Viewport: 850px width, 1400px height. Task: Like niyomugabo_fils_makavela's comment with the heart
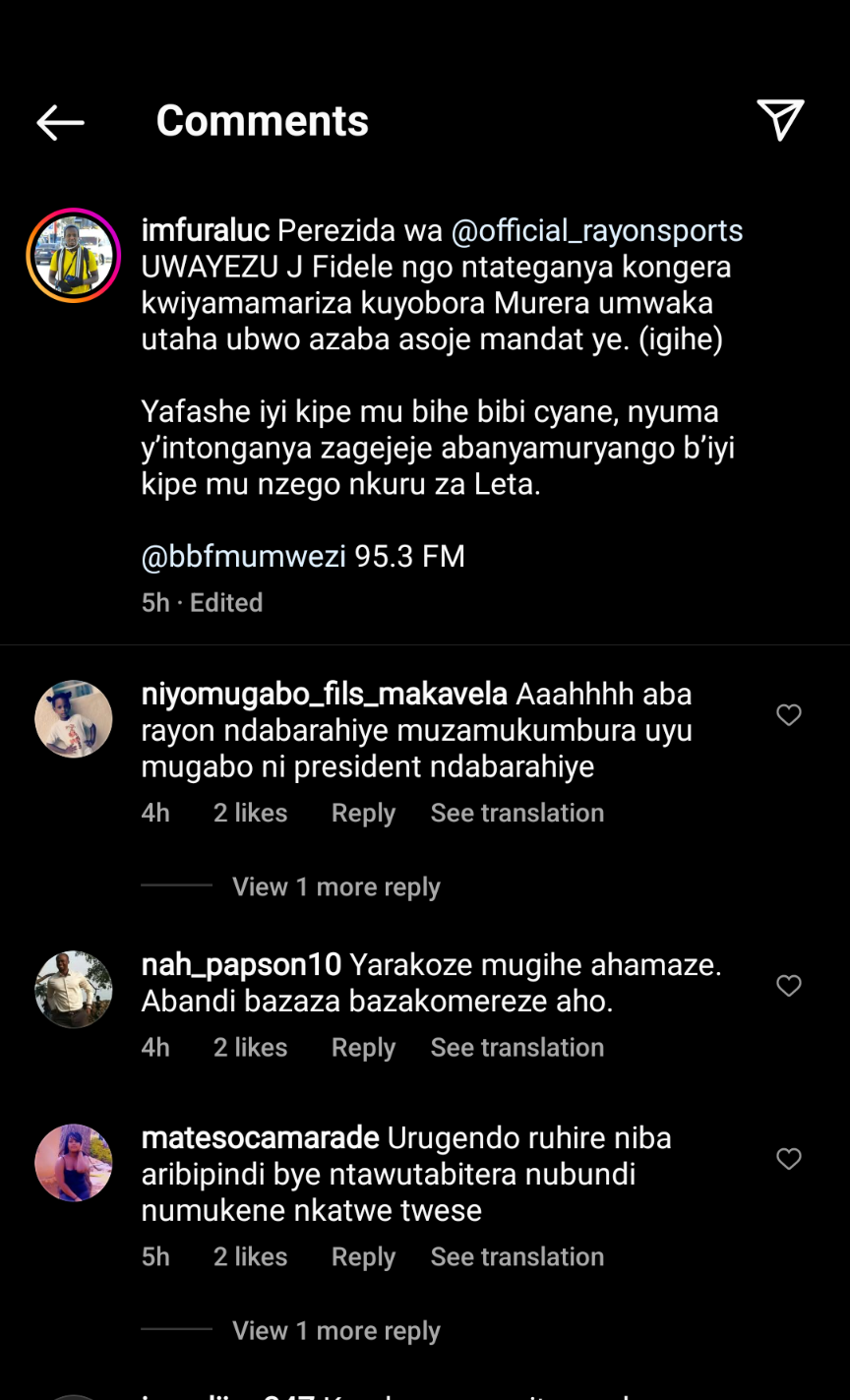[789, 715]
